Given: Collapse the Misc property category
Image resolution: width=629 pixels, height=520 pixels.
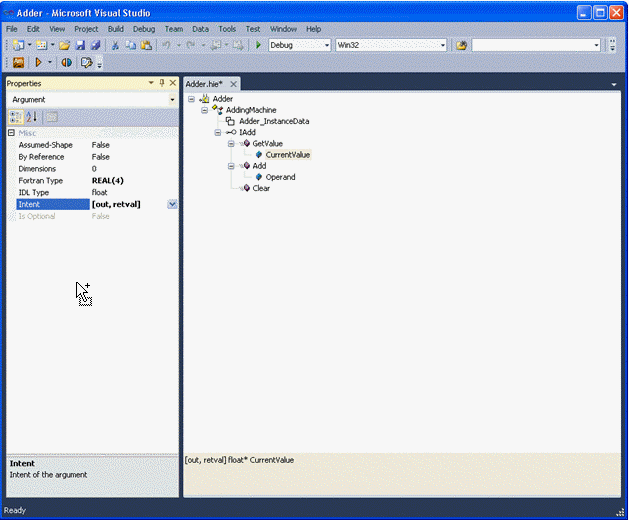Looking at the screenshot, I should point(11,133).
